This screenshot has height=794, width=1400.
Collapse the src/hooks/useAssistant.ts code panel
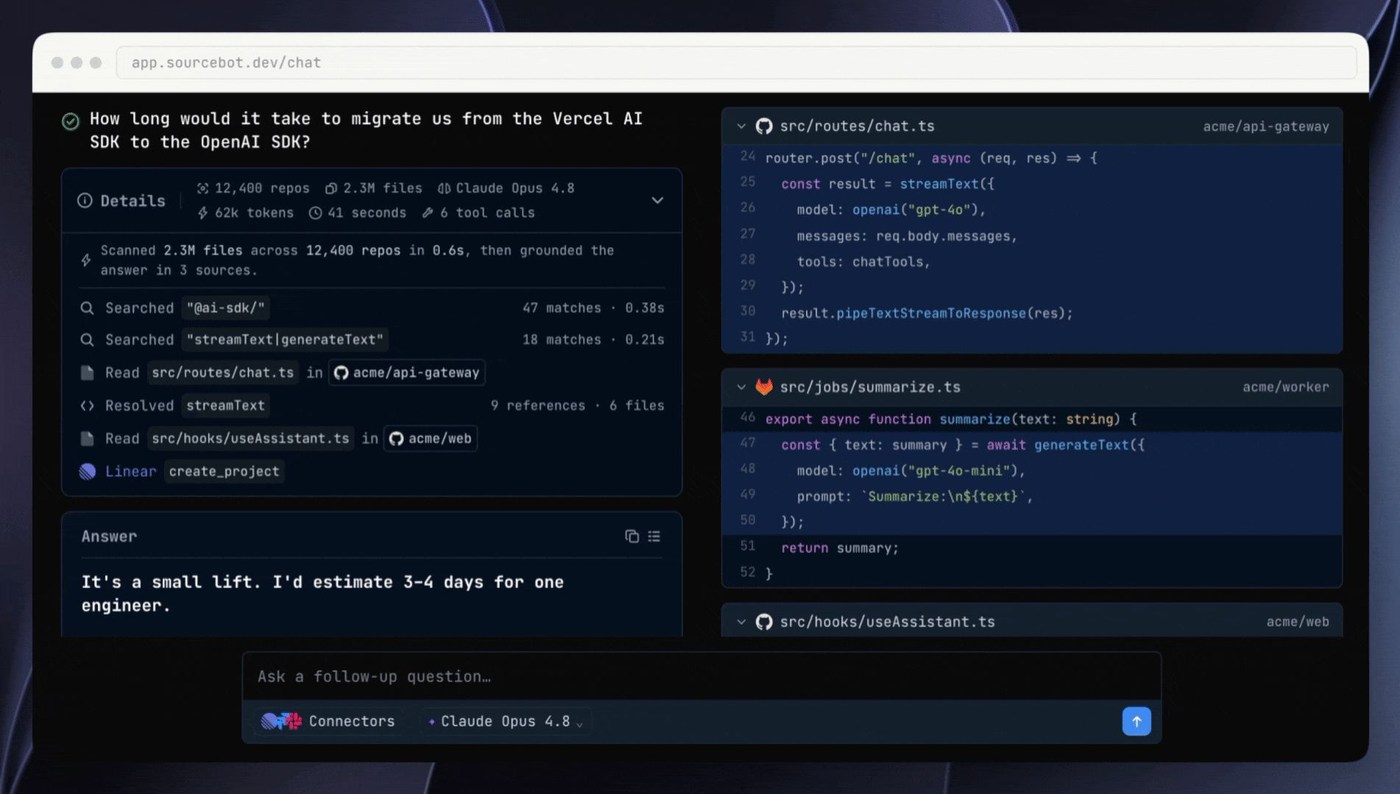(x=741, y=622)
